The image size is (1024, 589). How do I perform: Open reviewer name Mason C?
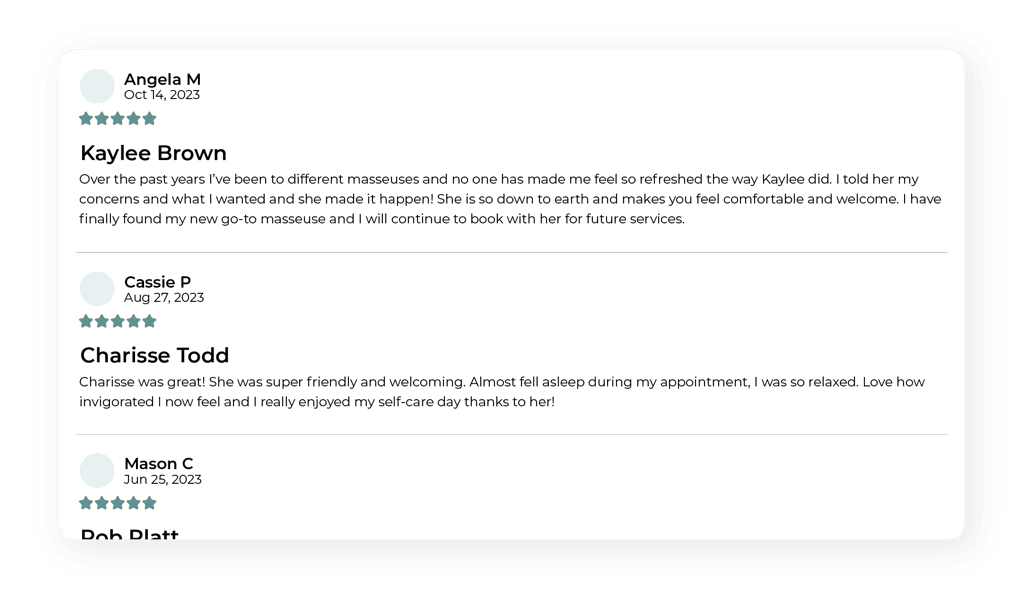pos(158,464)
